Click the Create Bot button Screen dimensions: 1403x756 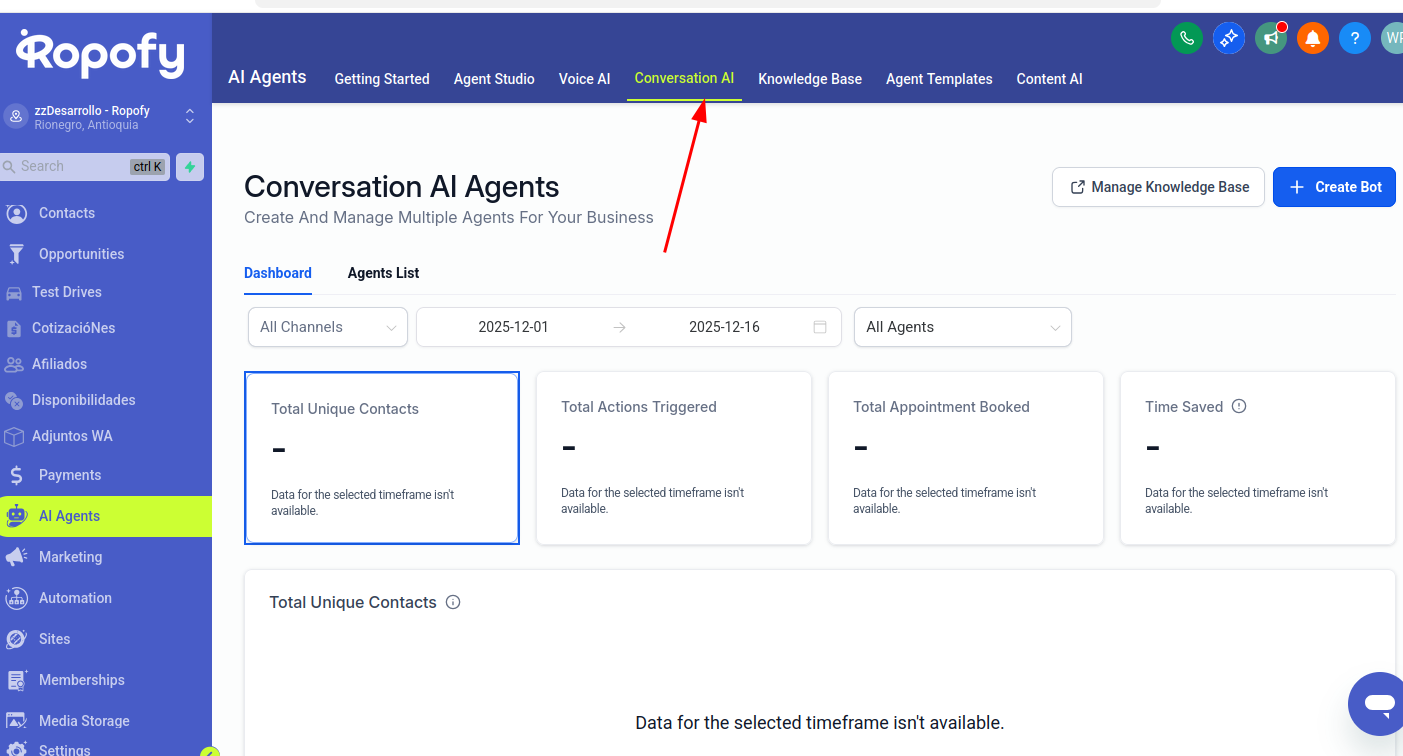point(1333,187)
